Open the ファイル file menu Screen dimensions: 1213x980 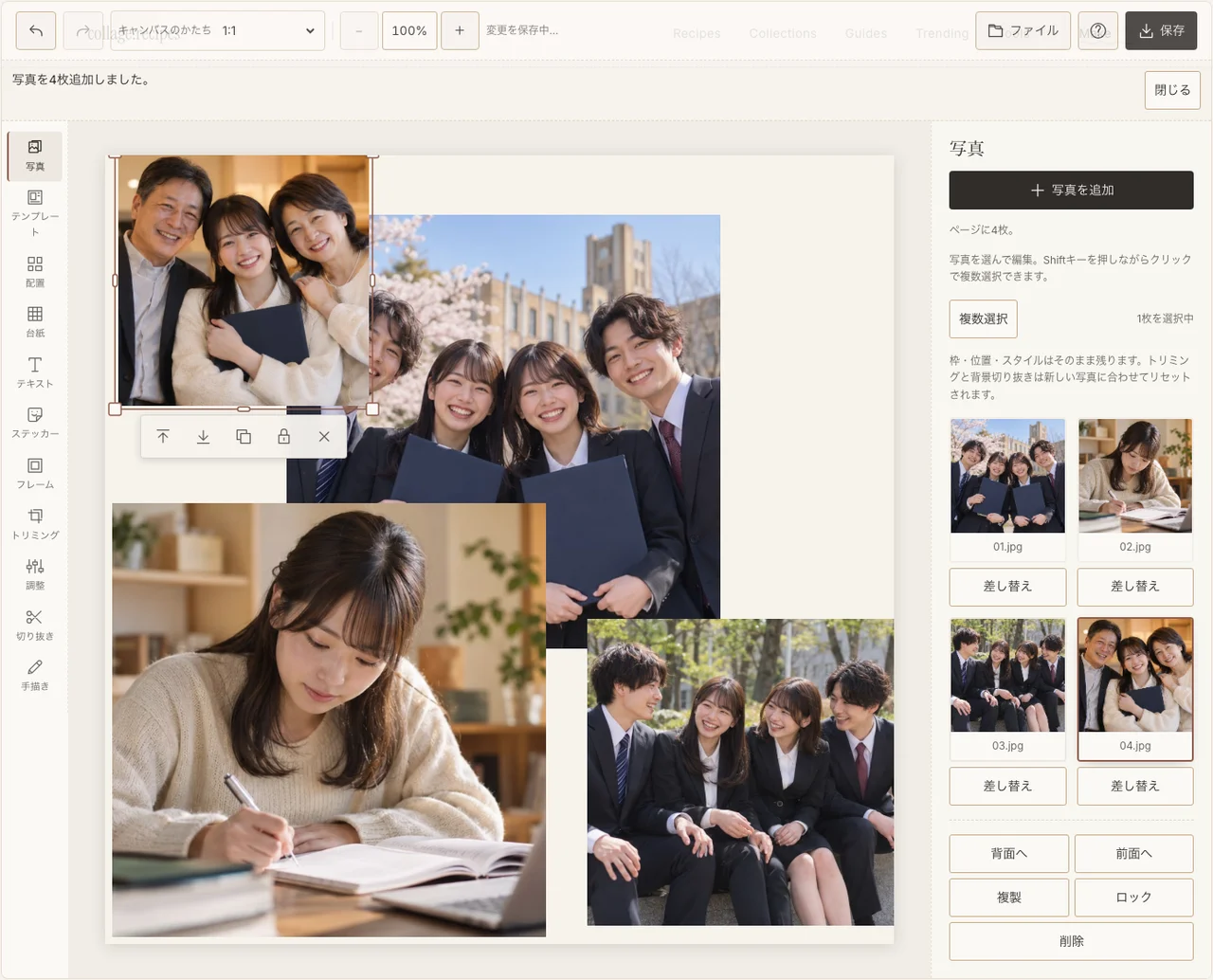click(x=1023, y=30)
